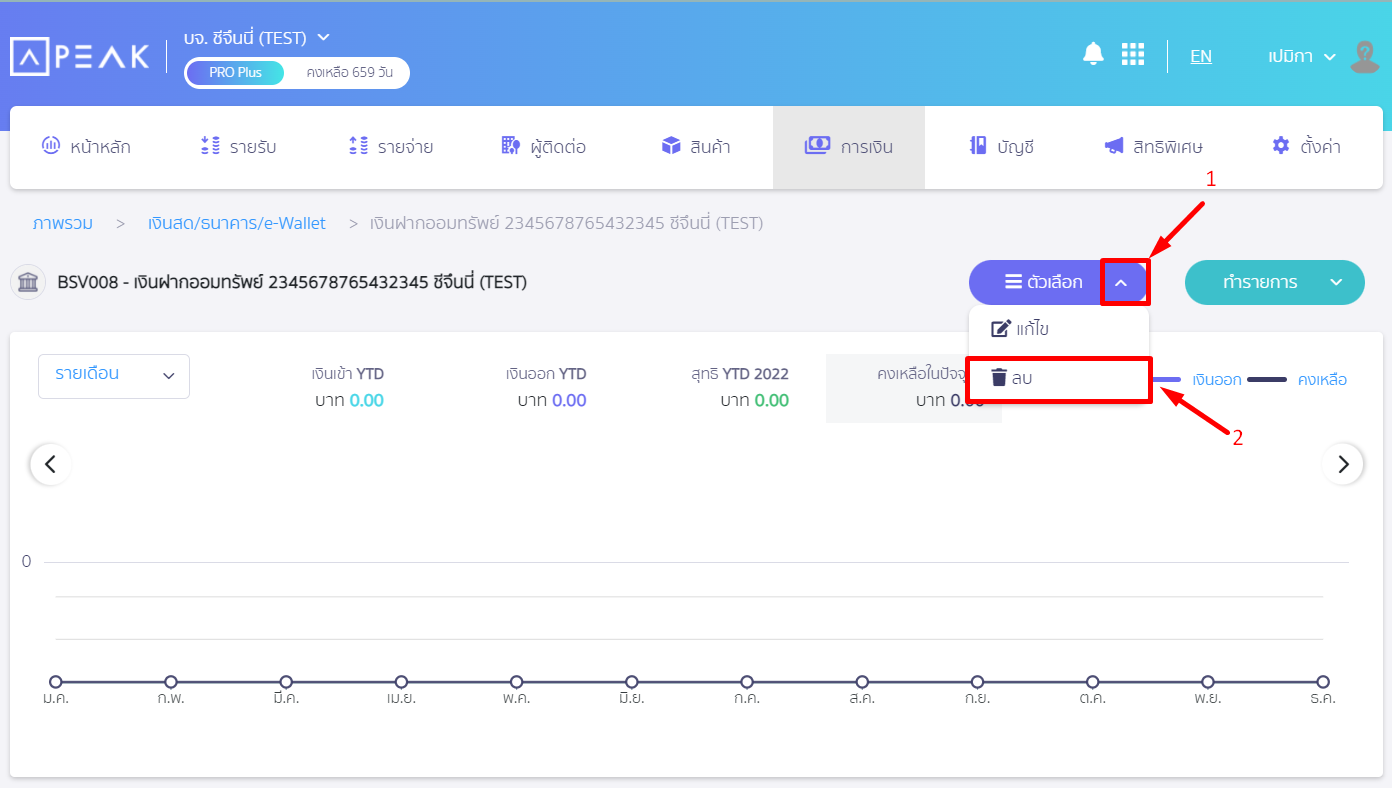Toggle the คงเหลือ legend series
1392x788 pixels.
point(1321,380)
